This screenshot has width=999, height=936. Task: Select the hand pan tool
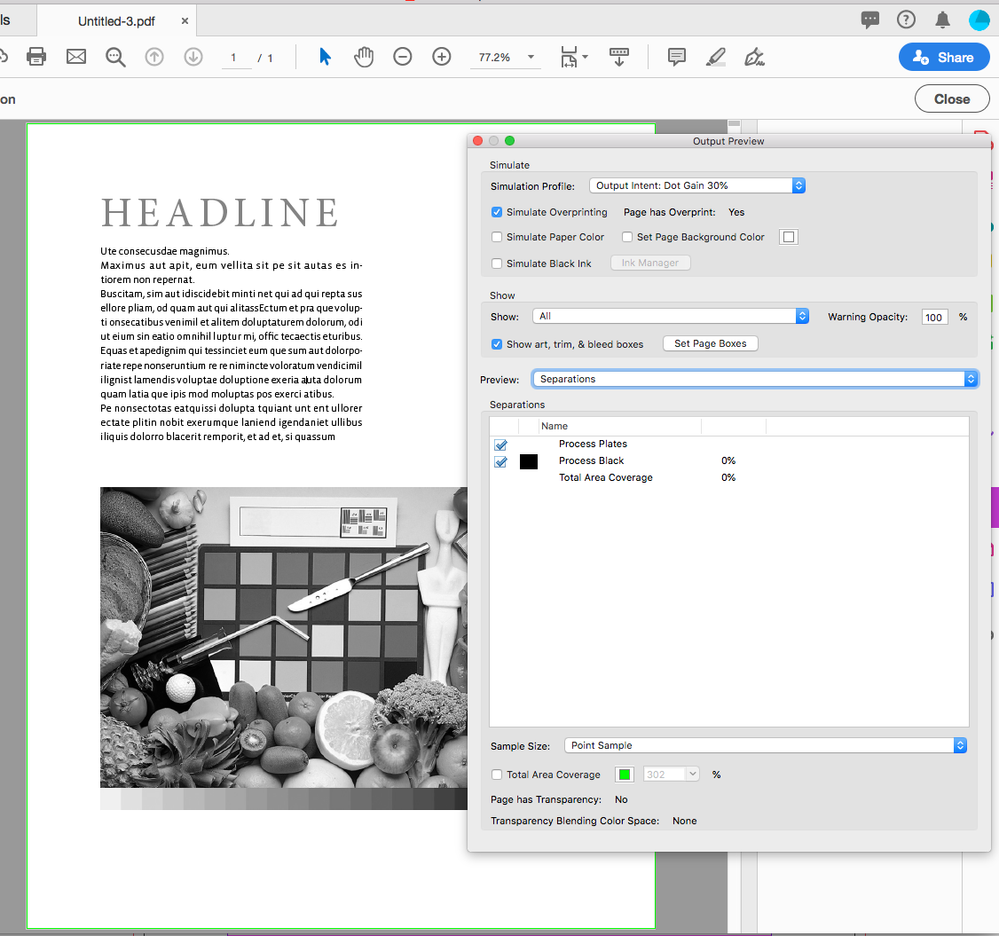[x=364, y=57]
